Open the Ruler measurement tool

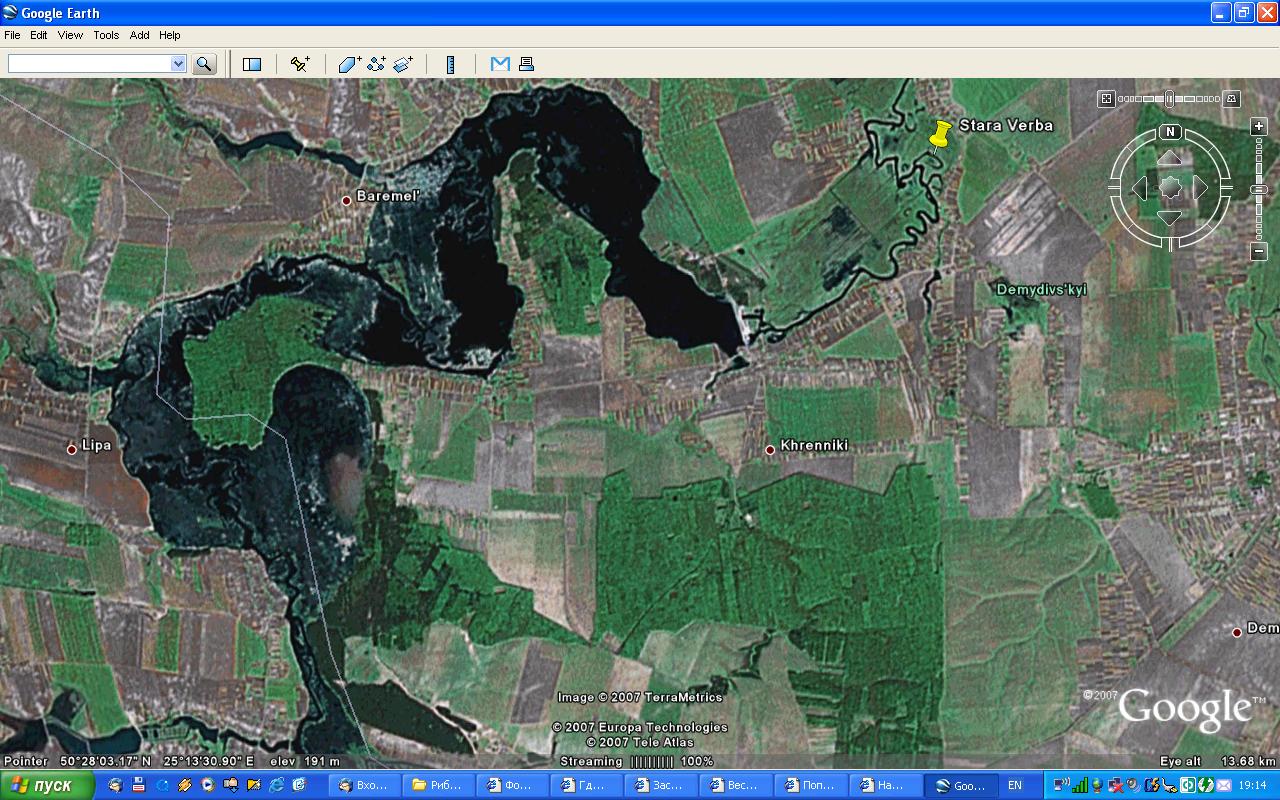tap(451, 64)
